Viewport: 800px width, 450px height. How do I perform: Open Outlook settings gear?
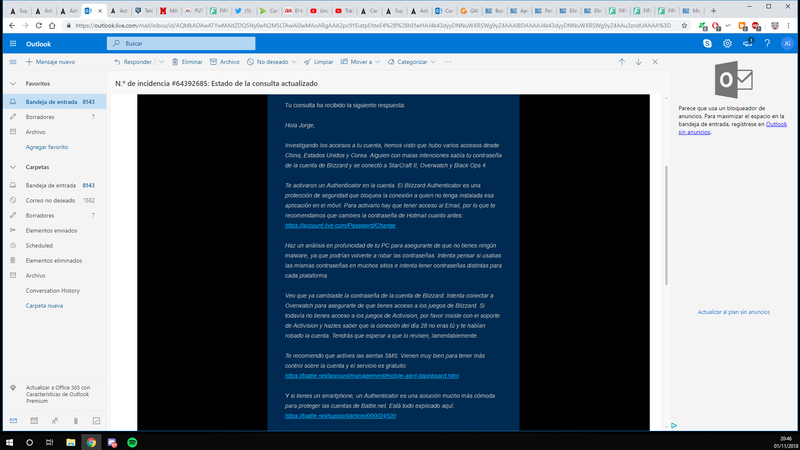(x=727, y=44)
